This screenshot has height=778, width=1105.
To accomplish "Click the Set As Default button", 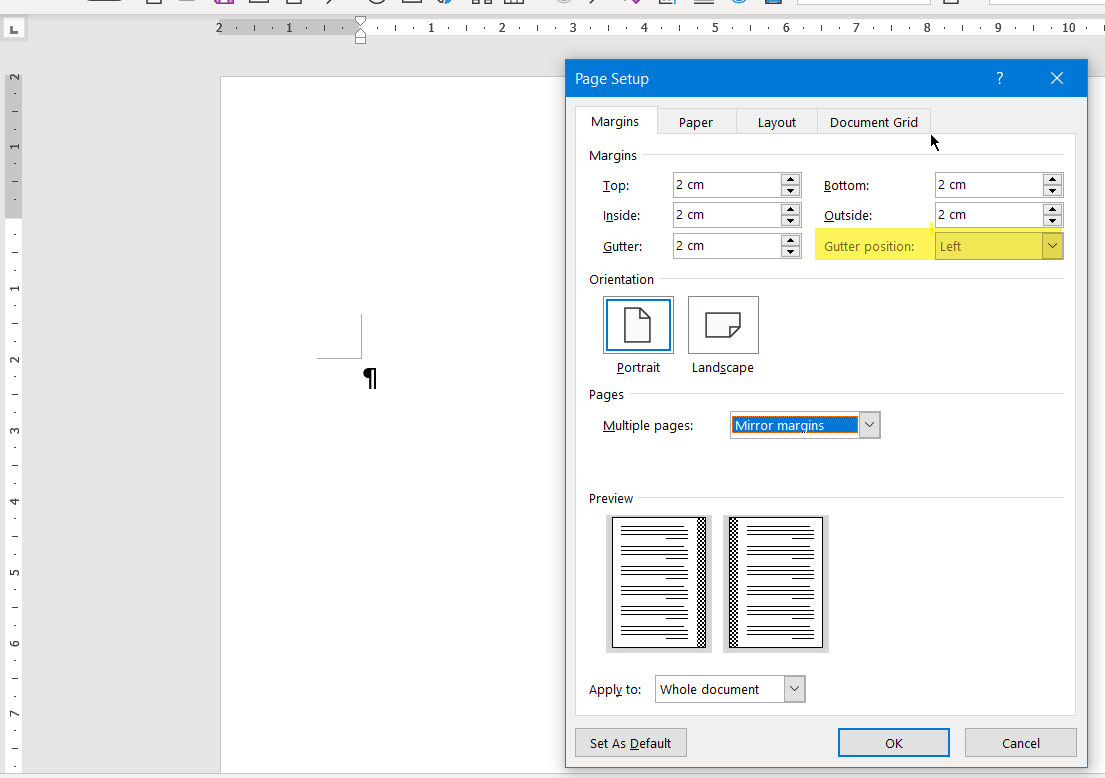I will 631,743.
